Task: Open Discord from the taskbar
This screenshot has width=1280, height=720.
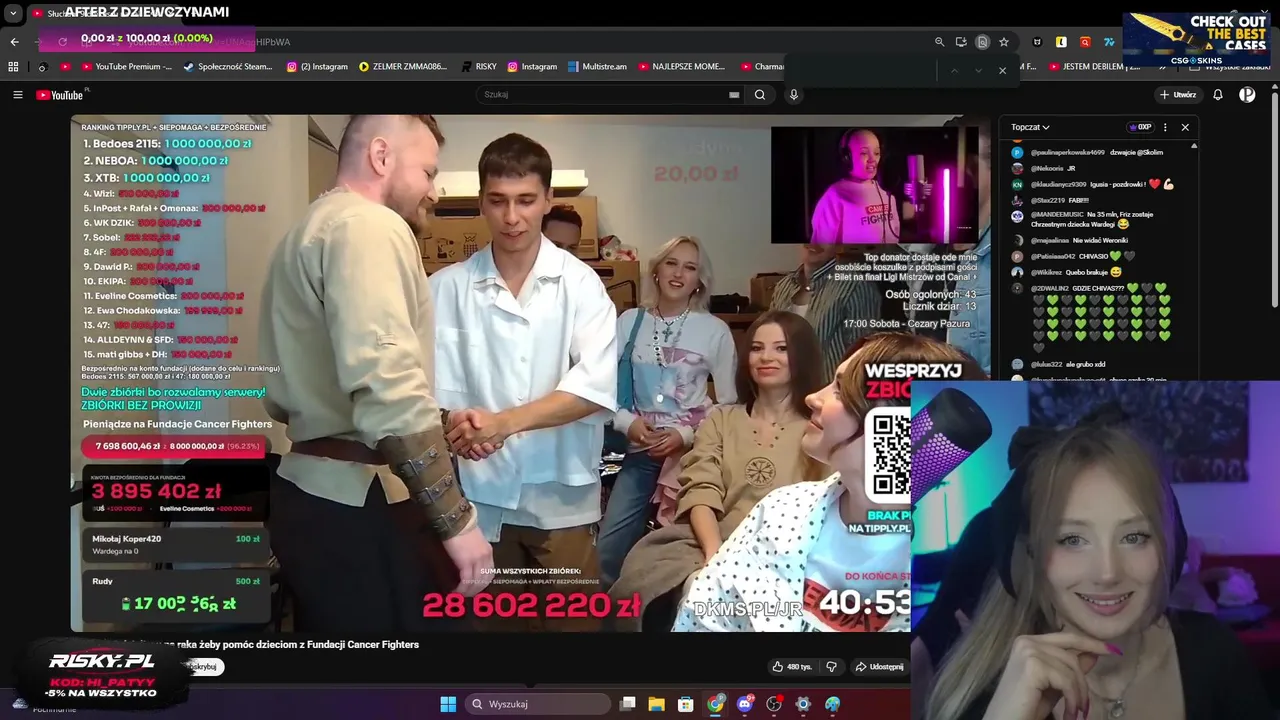Action: point(744,704)
